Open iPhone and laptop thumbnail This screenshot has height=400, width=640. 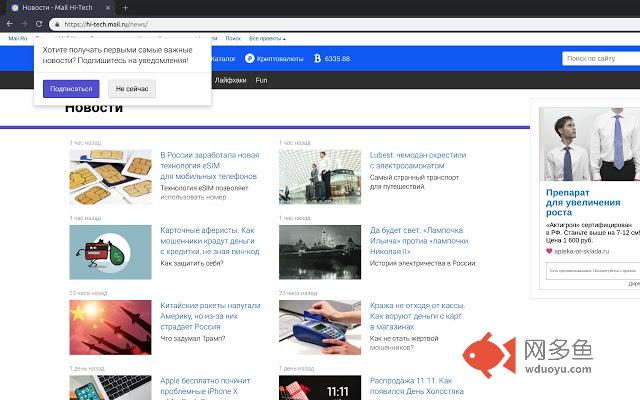(x=110, y=388)
